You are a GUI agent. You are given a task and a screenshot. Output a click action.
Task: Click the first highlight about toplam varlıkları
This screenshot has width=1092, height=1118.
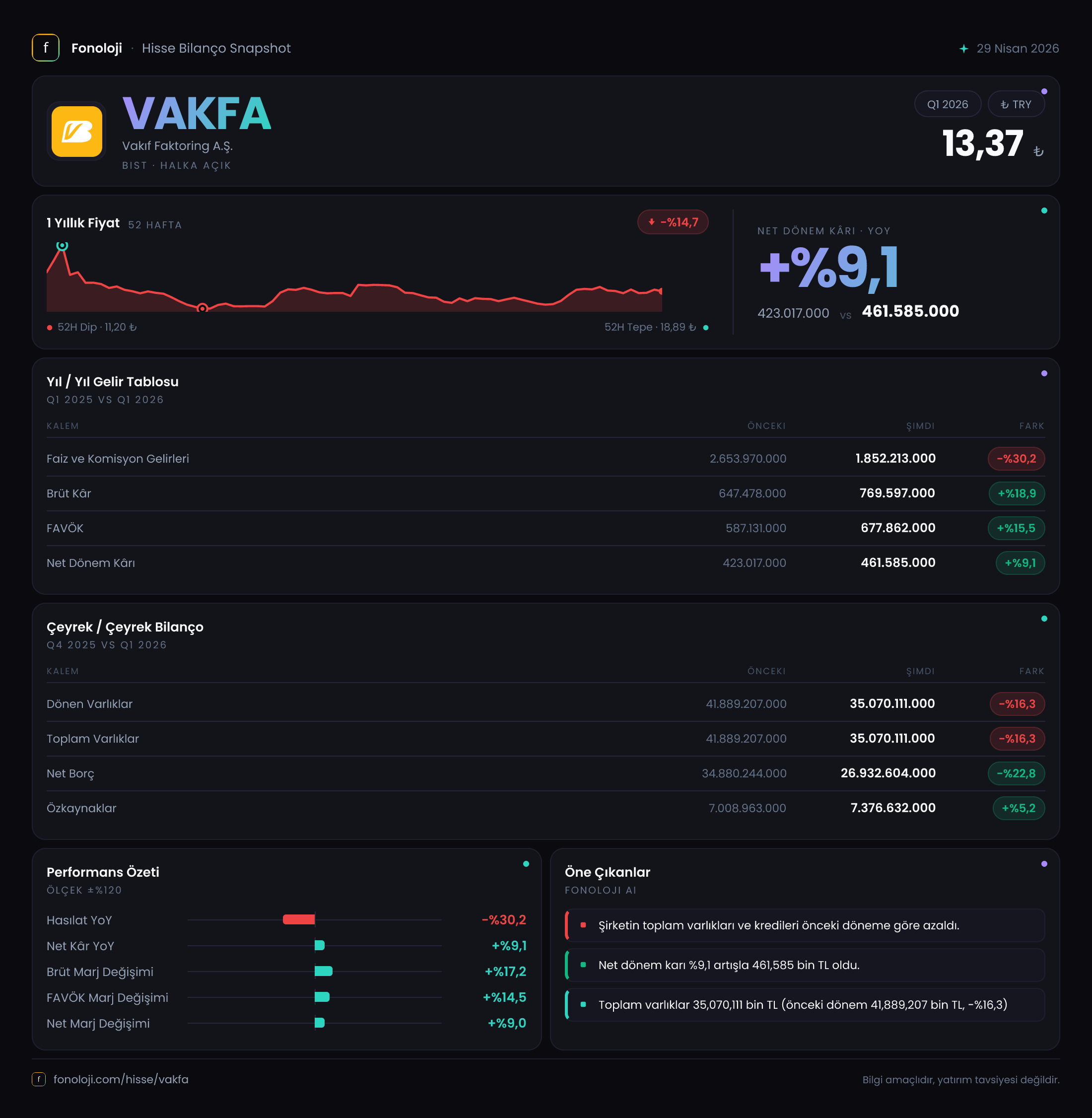point(805,925)
